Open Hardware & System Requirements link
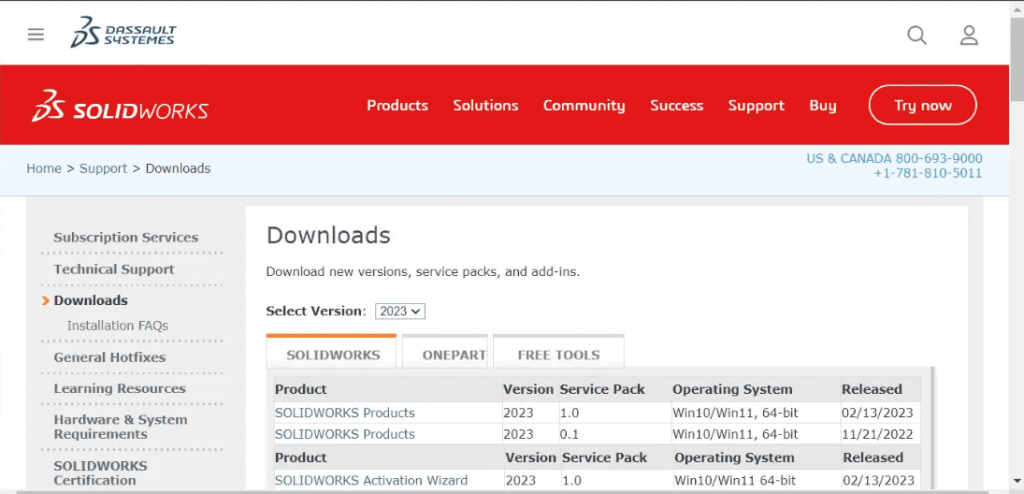1024x494 pixels. click(120, 427)
